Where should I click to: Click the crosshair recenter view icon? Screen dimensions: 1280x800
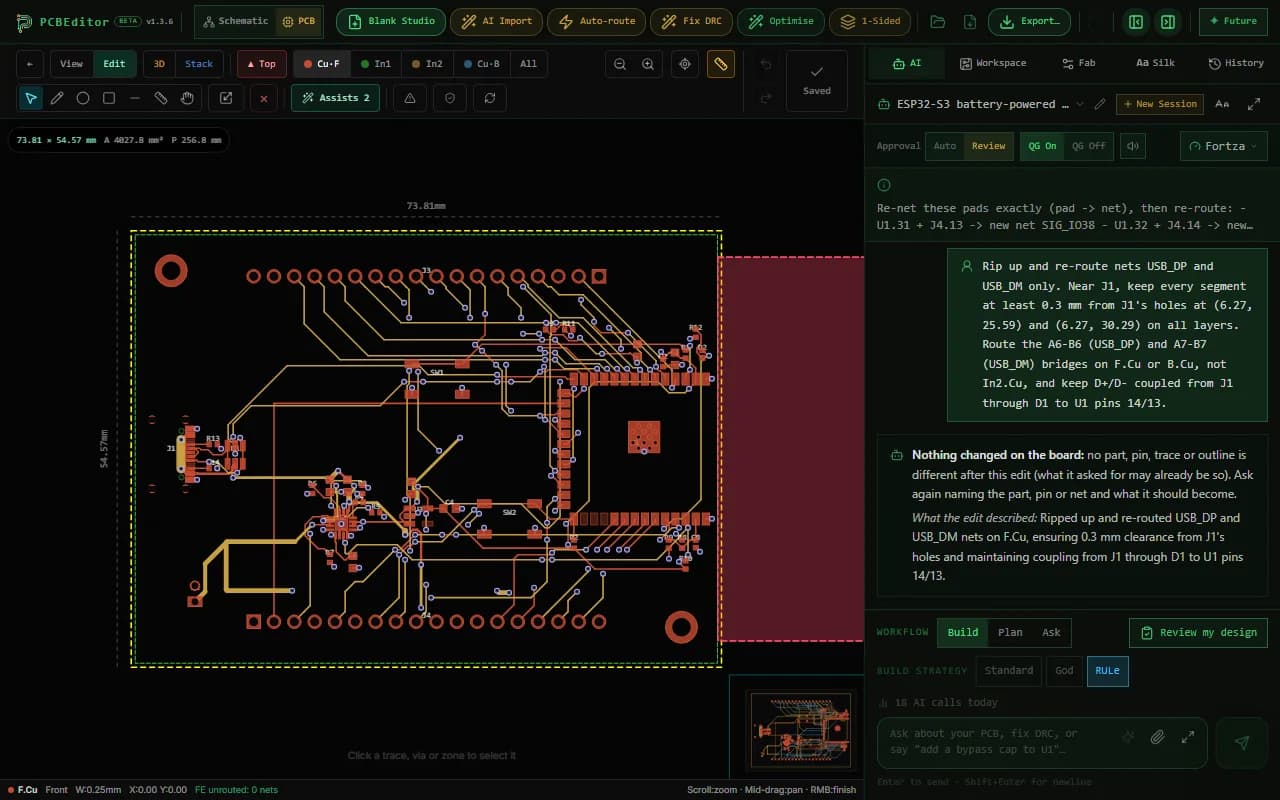pyautogui.click(x=685, y=64)
